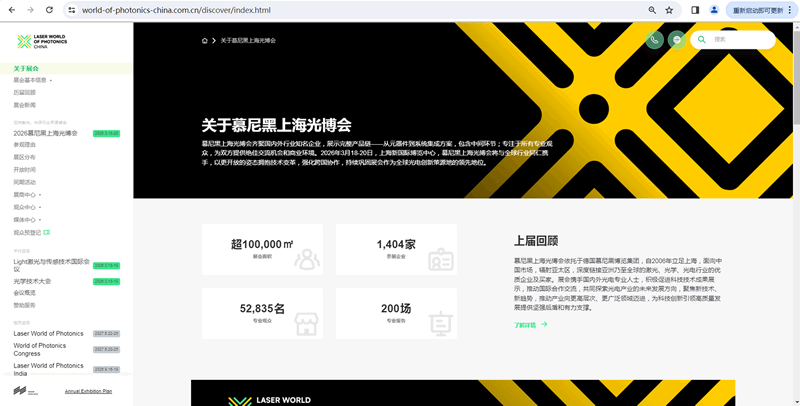
Task: Reload the page with the refresh icon
Action: 50,10
